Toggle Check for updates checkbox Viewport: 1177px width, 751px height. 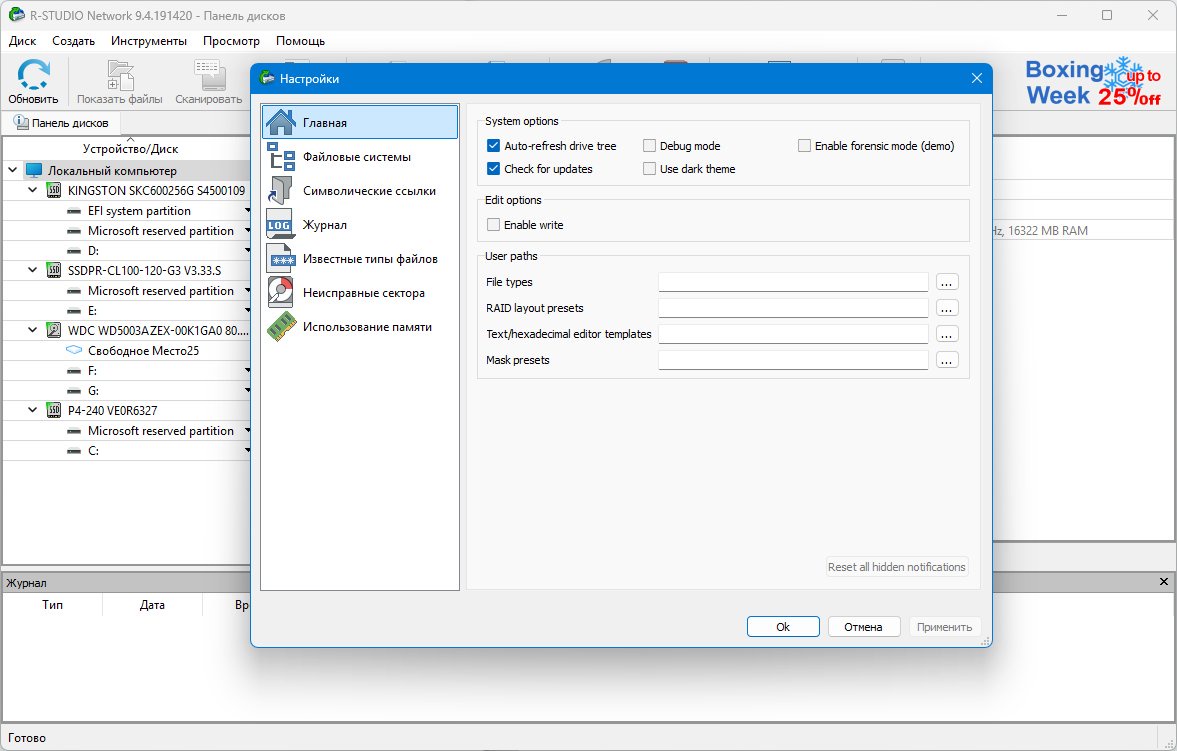pos(493,169)
